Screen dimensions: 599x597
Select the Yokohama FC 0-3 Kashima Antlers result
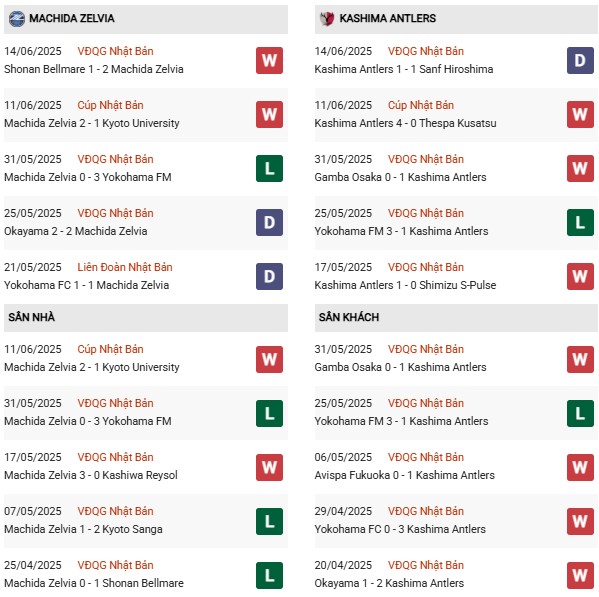[400, 529]
